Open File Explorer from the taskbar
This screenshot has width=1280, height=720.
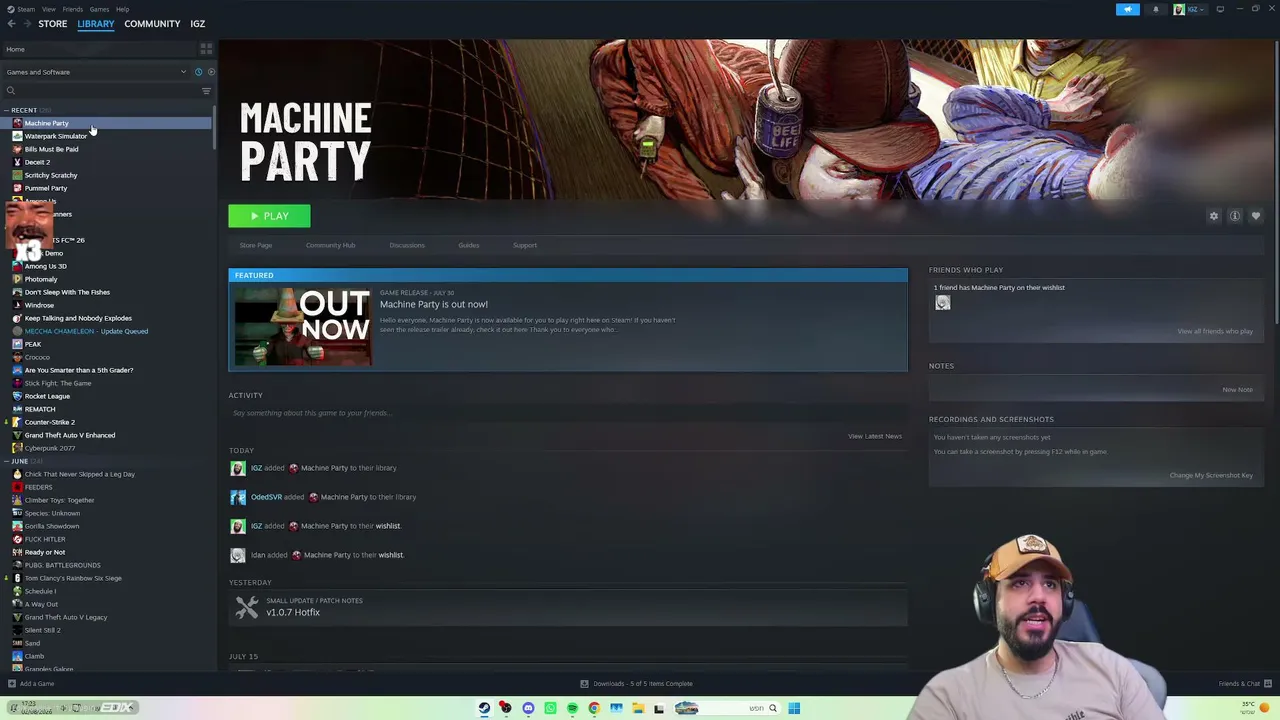click(x=638, y=708)
